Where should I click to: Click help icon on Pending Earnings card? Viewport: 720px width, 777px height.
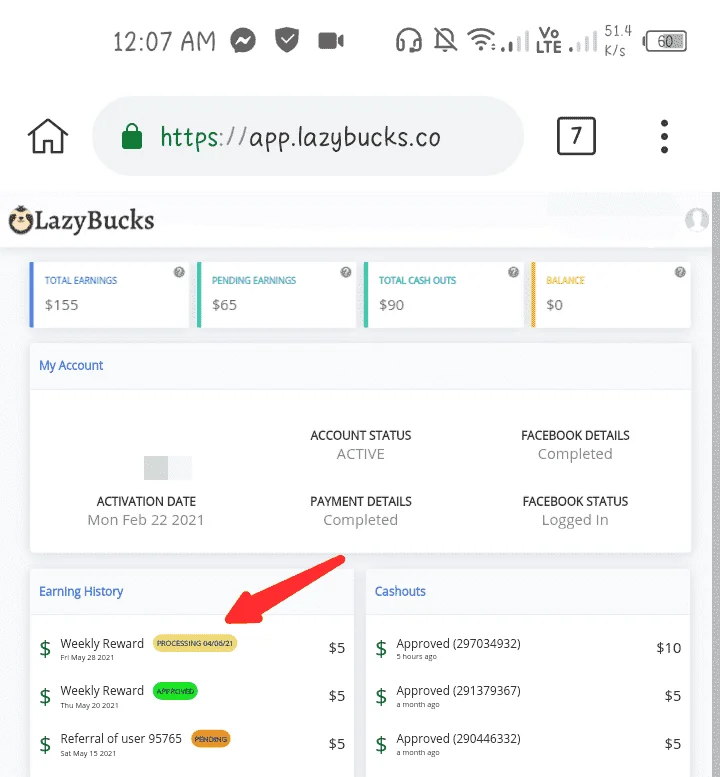tap(346, 272)
